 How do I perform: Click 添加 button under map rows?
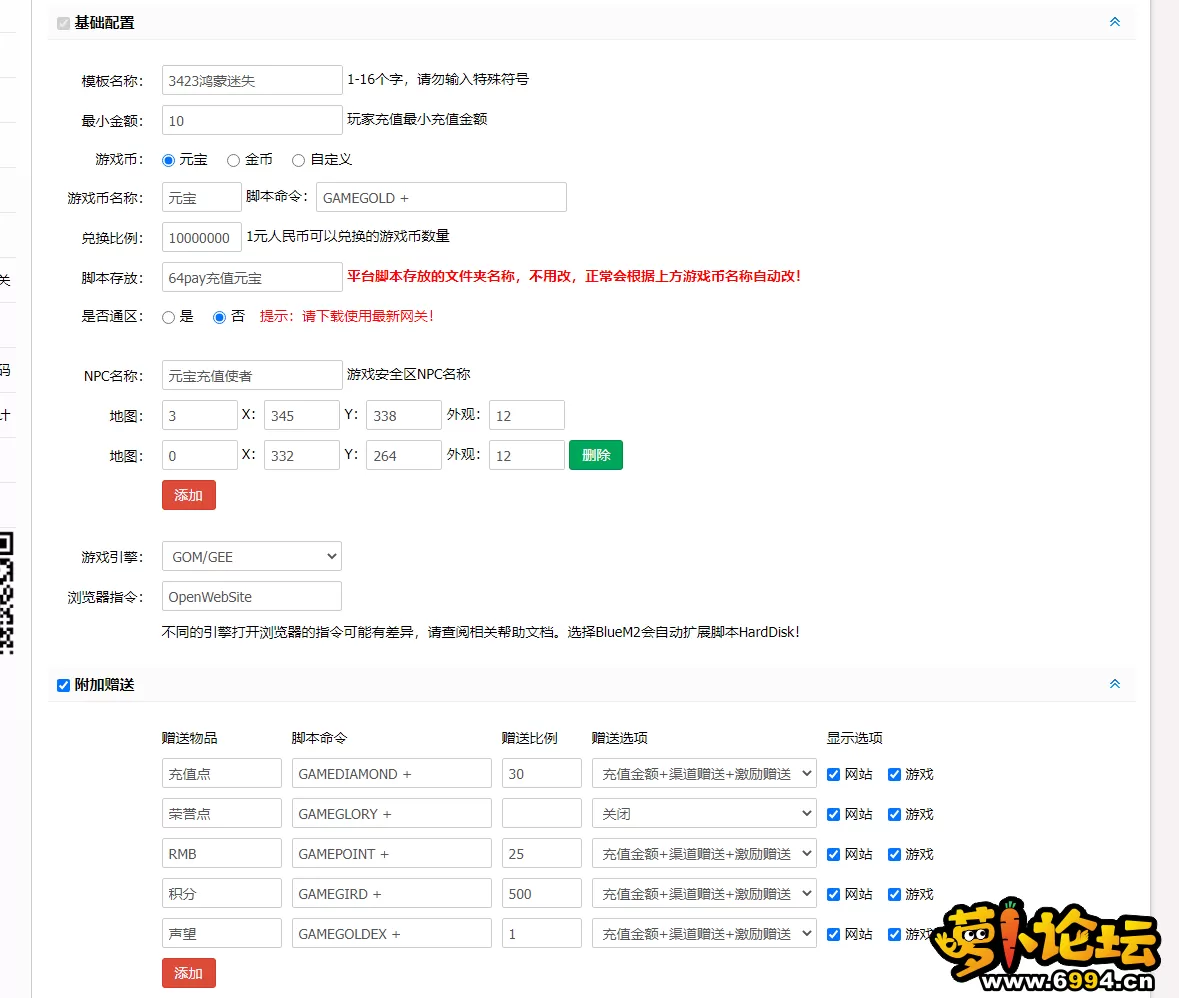[x=189, y=495]
